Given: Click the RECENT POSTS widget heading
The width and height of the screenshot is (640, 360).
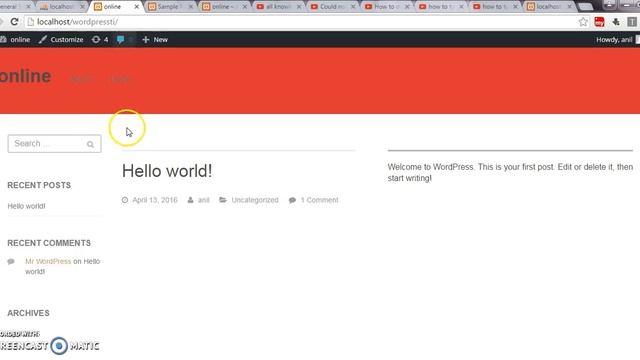Looking at the screenshot, I should click(39, 185).
